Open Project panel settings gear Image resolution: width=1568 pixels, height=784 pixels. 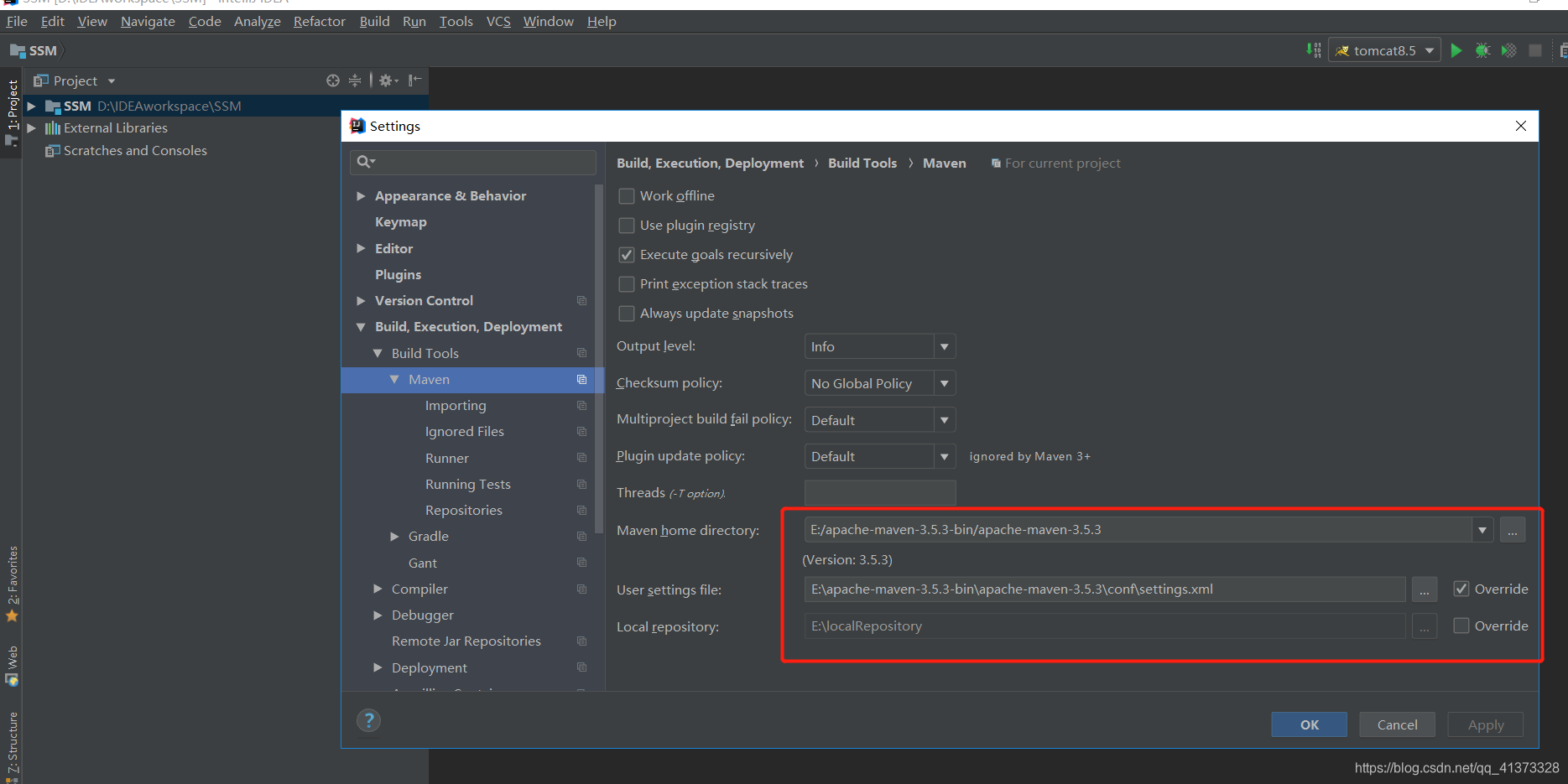[x=388, y=80]
